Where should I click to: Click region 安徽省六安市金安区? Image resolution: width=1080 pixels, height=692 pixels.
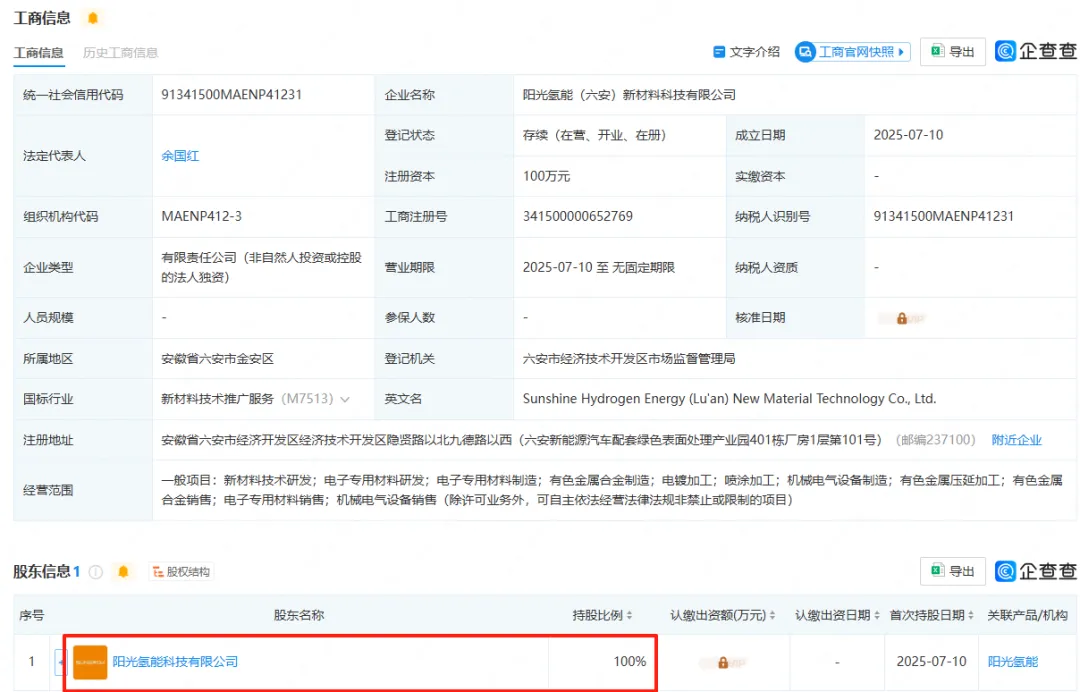click(x=218, y=359)
